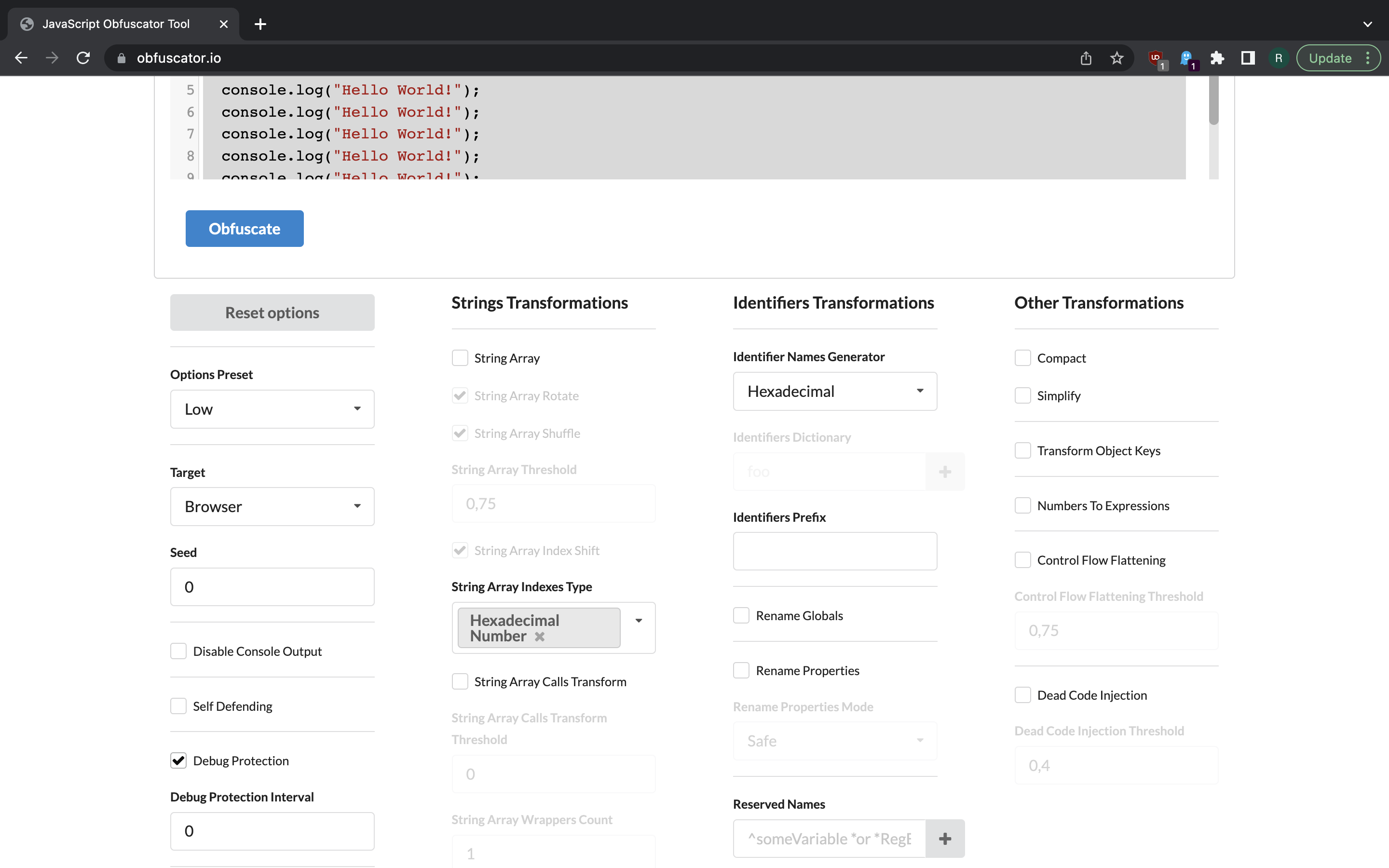
Task: Check Transform Object Keys
Action: coord(1023,451)
